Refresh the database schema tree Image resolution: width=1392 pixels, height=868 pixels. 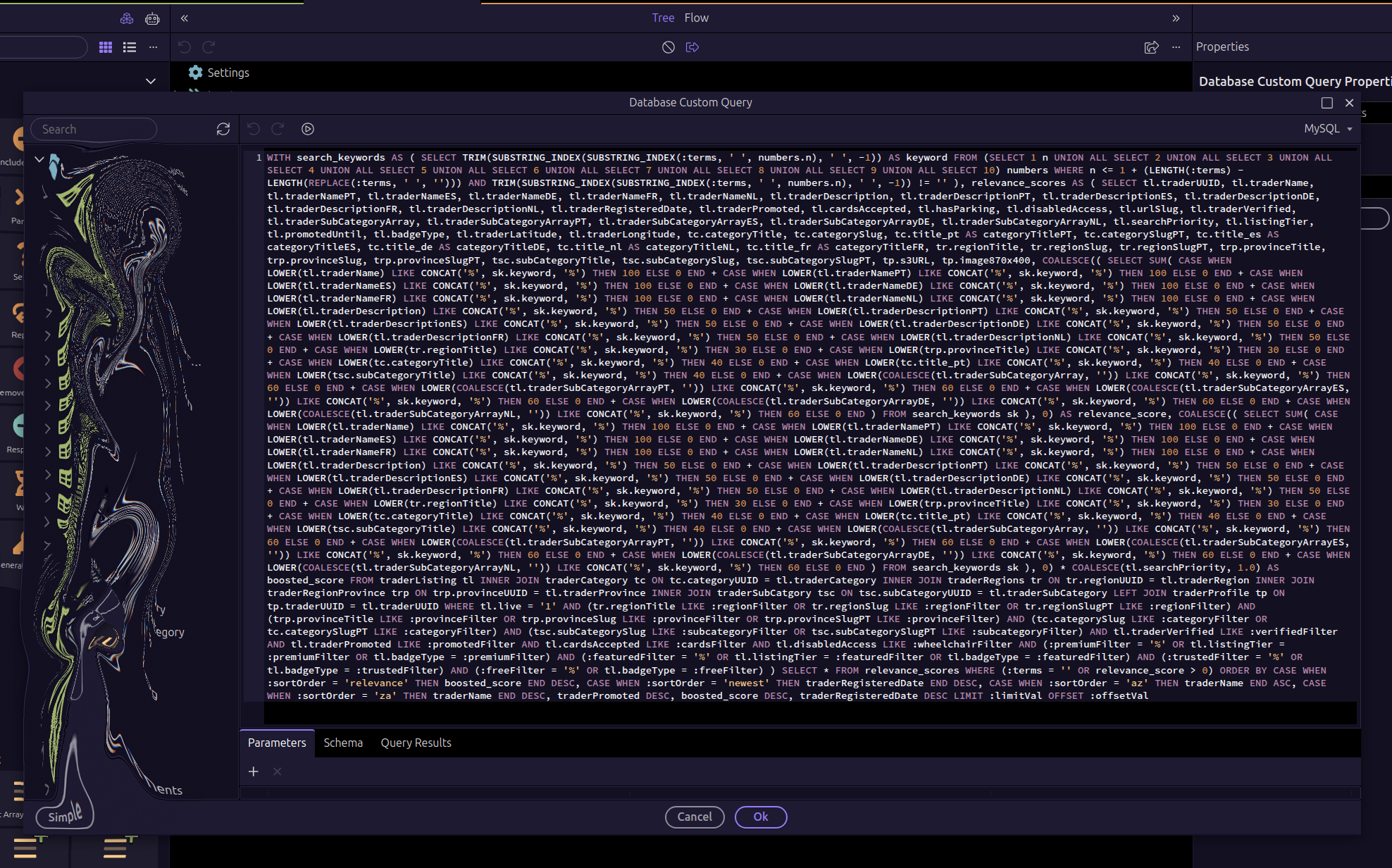[x=223, y=129]
